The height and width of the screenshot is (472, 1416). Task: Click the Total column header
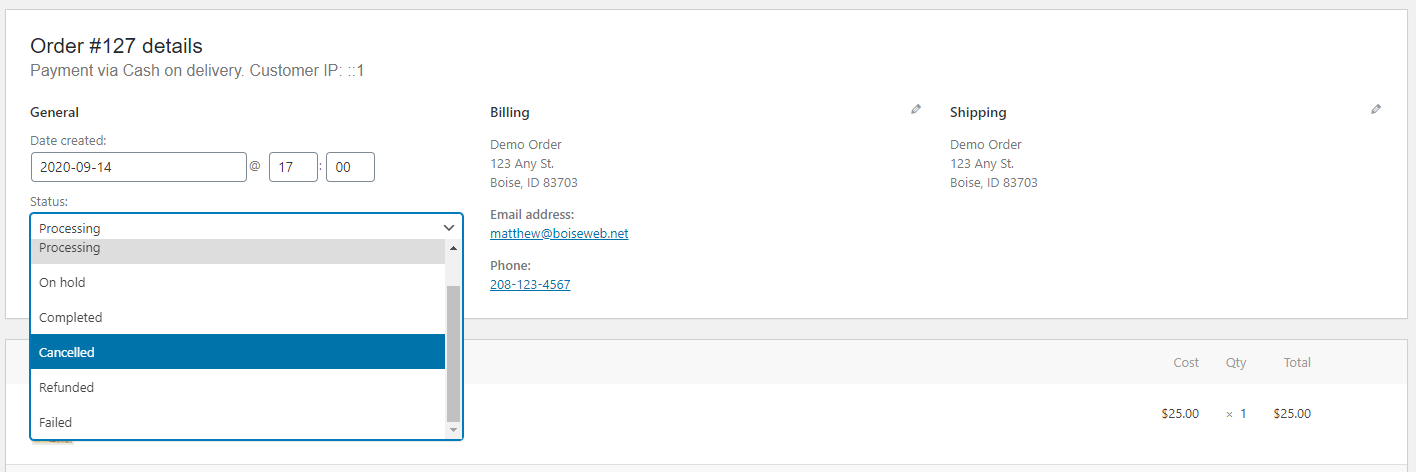point(1297,362)
